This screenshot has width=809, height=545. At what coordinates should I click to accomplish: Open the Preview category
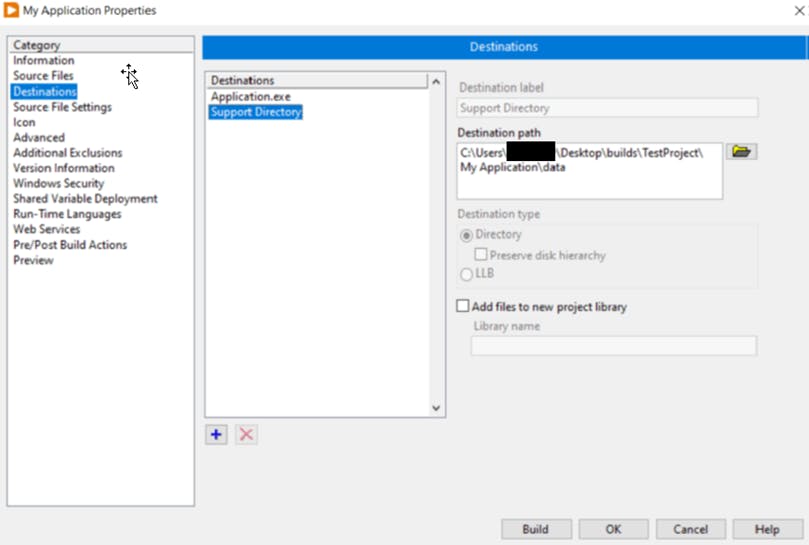33,261
